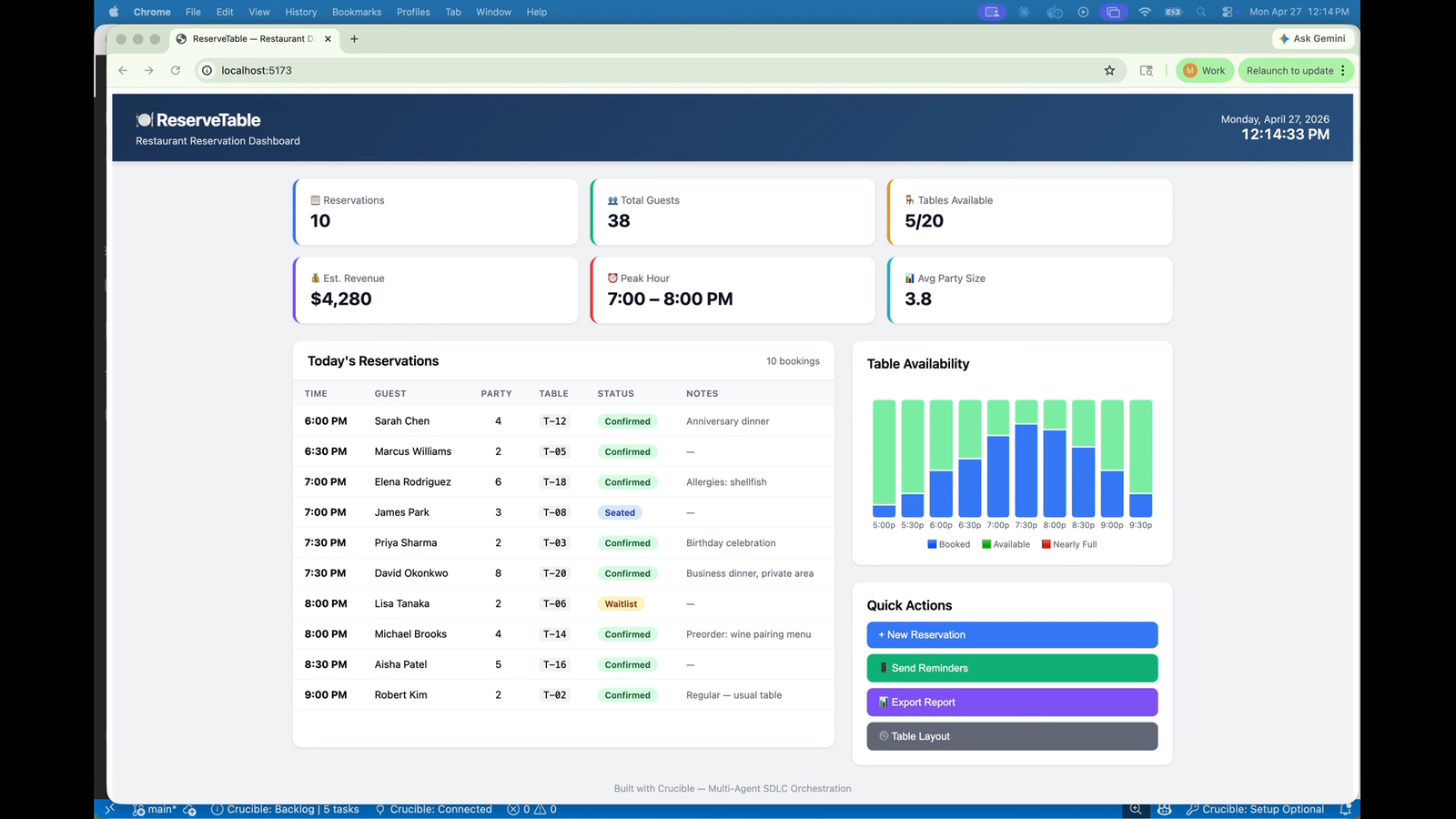Click the Export Report button

[1011, 702]
